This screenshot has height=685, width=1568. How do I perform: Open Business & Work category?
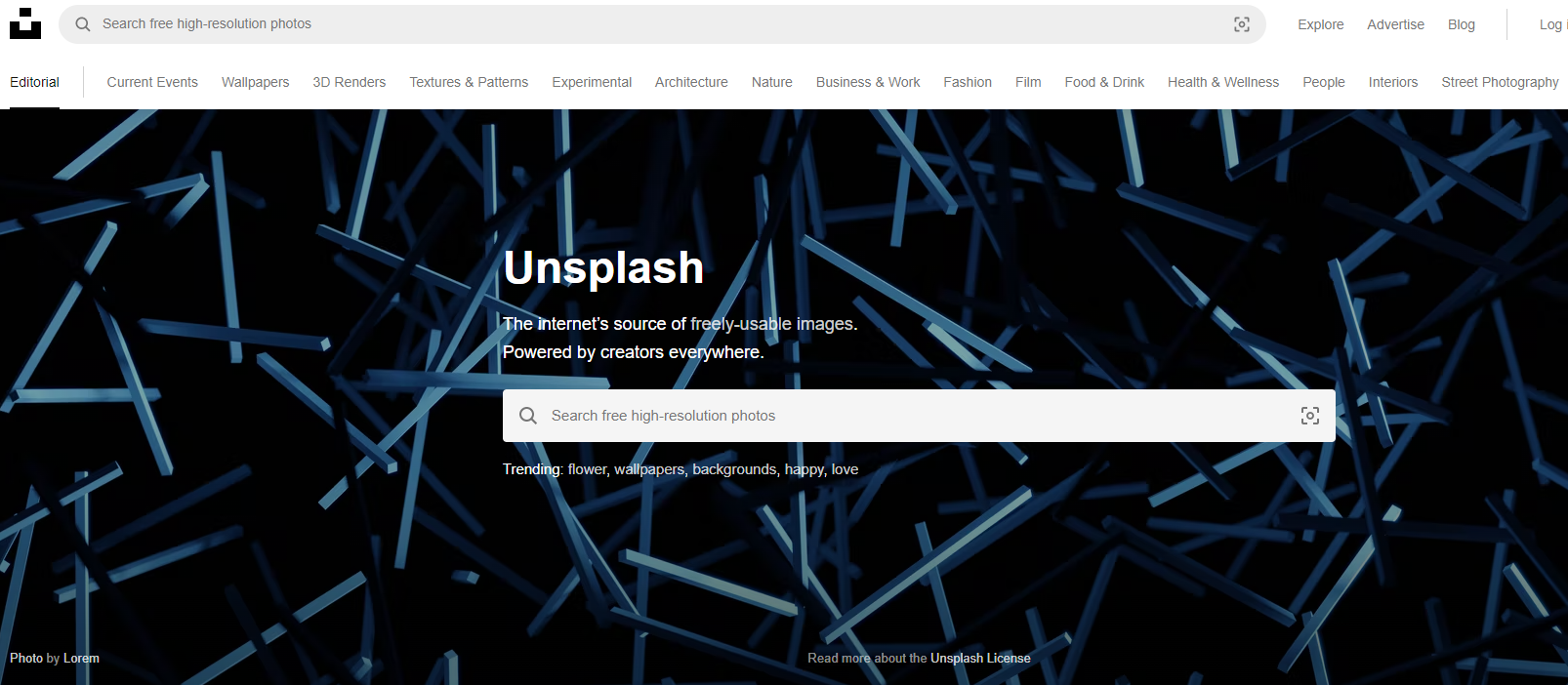pyautogui.click(x=868, y=82)
